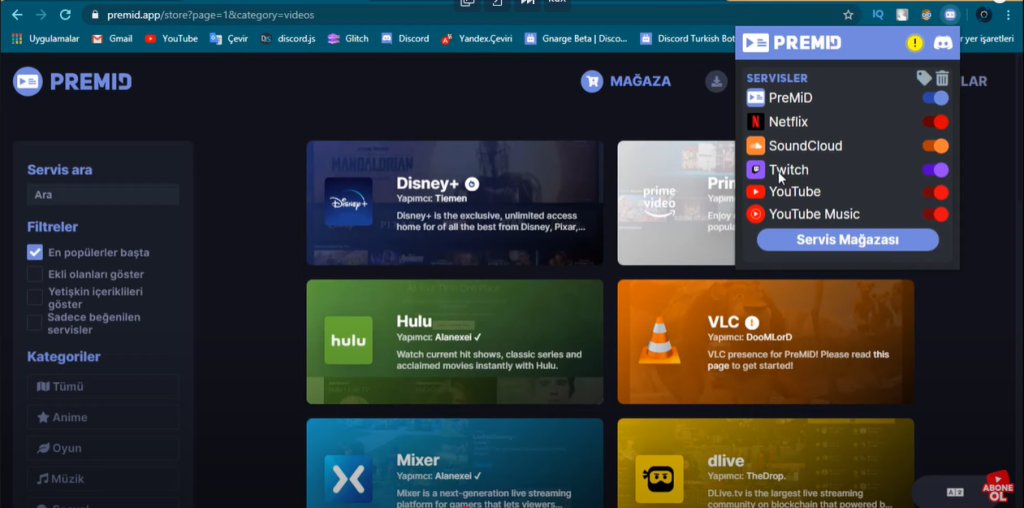Bookmark this page with the star icon
Image resolution: width=1024 pixels, height=508 pixels.
click(848, 14)
